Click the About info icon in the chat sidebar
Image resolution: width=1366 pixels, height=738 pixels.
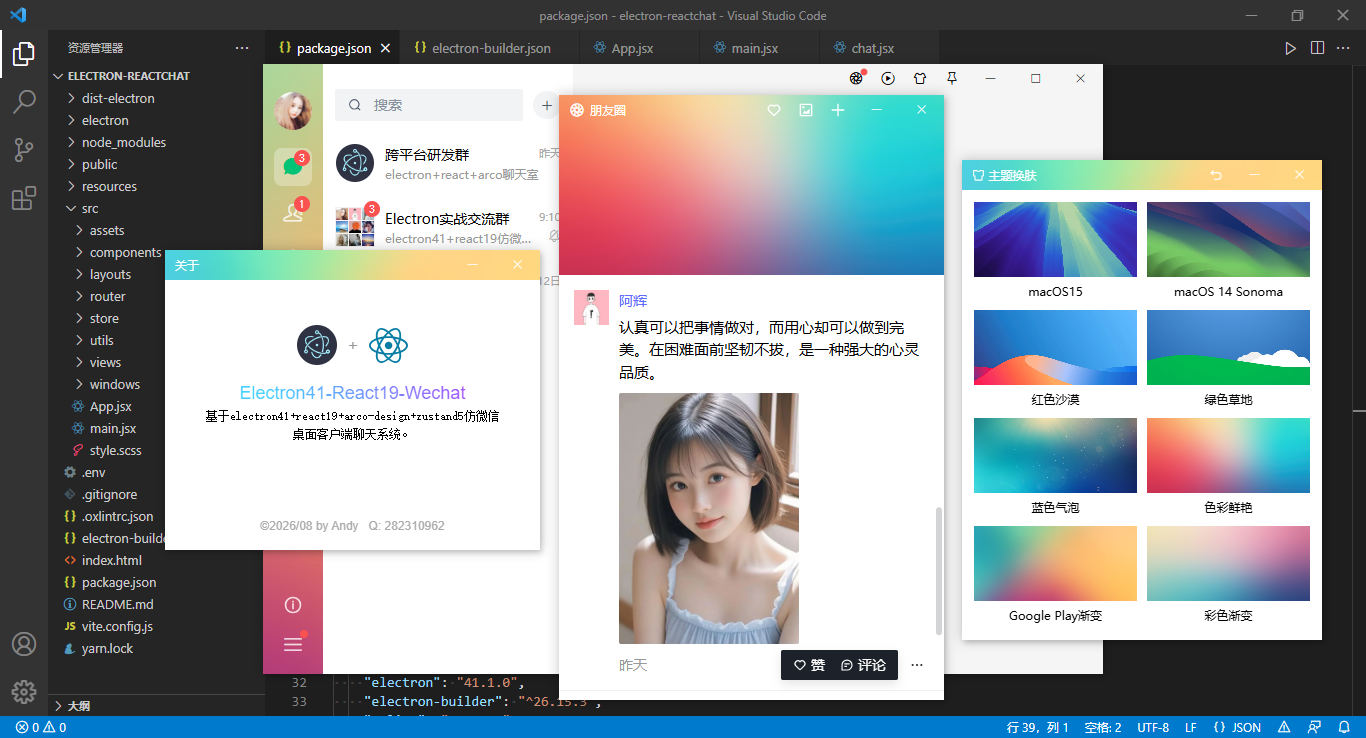click(293, 605)
